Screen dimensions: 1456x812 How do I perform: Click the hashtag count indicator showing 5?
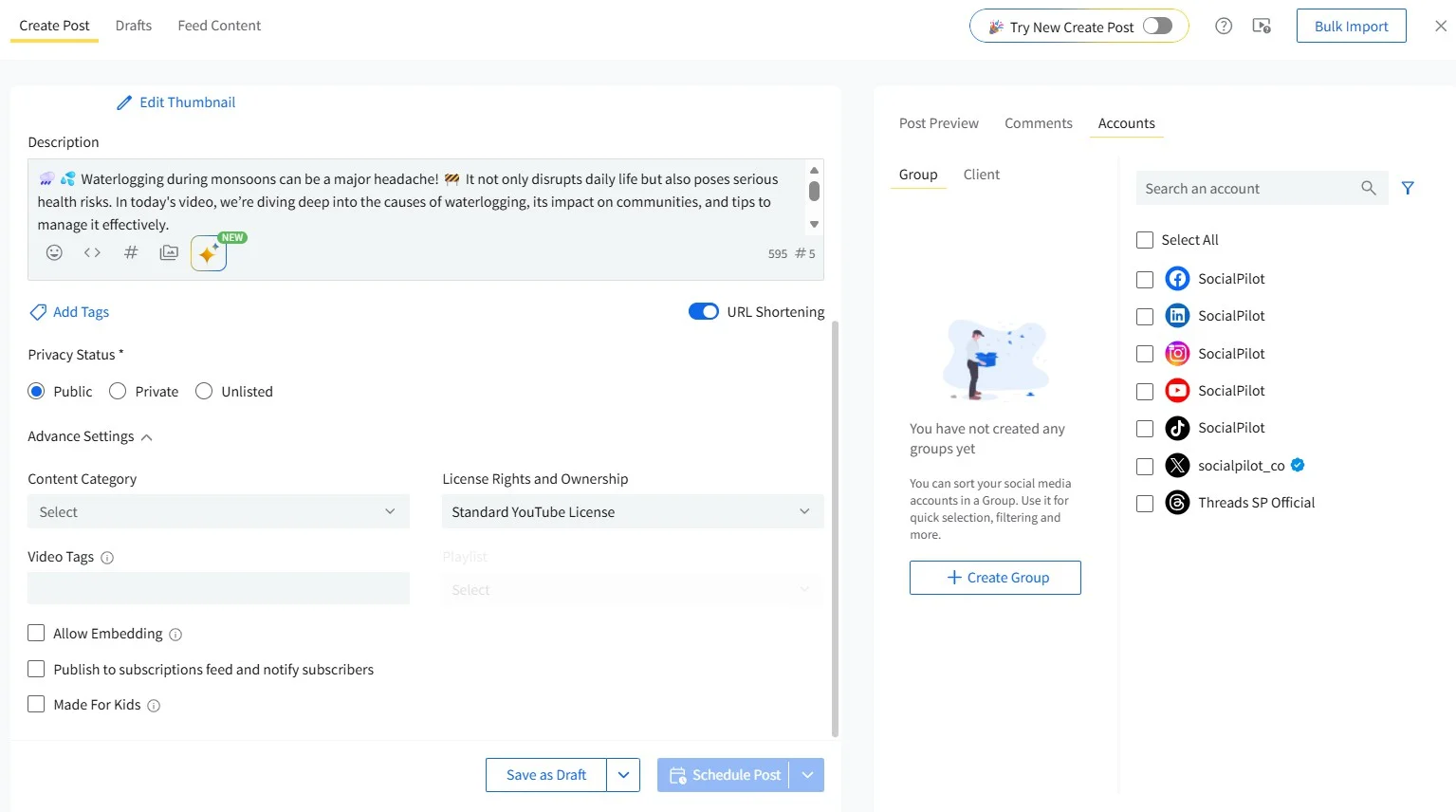[x=804, y=253]
